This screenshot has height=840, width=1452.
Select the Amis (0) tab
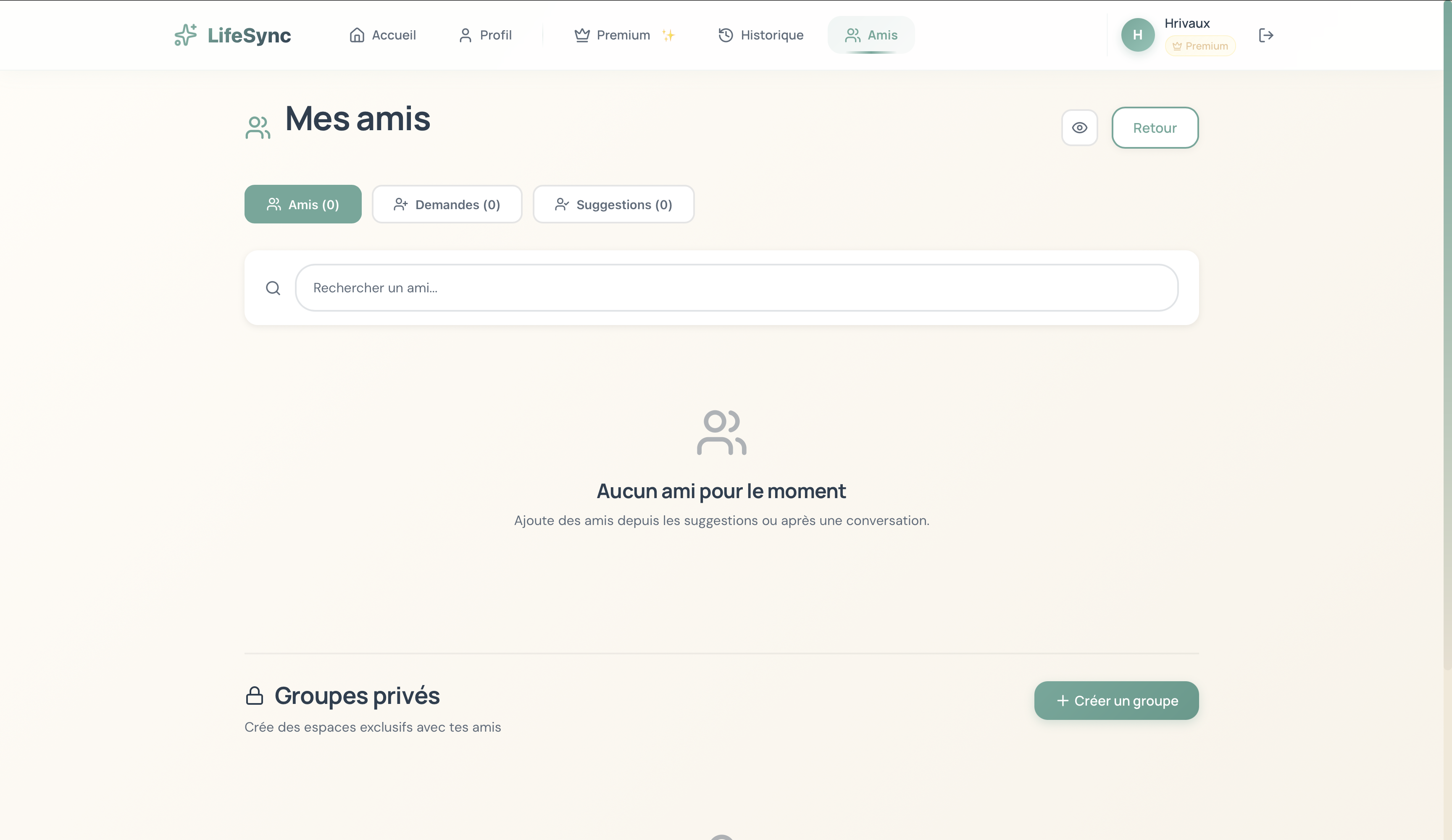pos(302,204)
